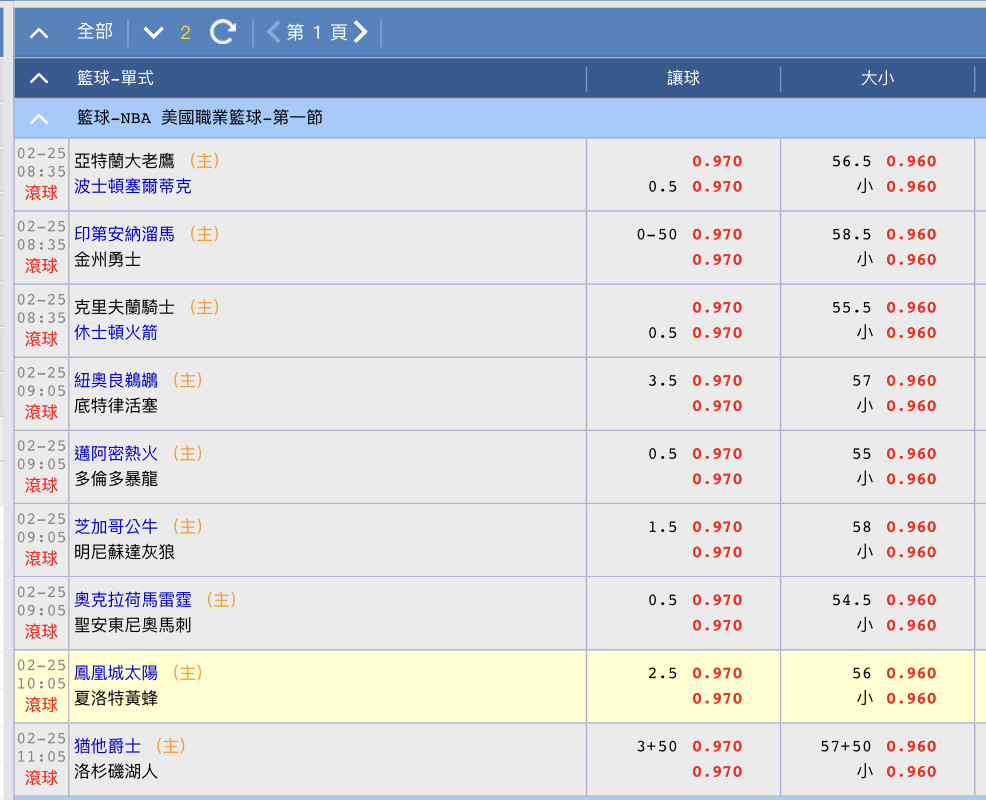
Task: Pick 奧克拉荷馬雷霆 handicap 0.5 odds 0.970
Action: (717, 600)
